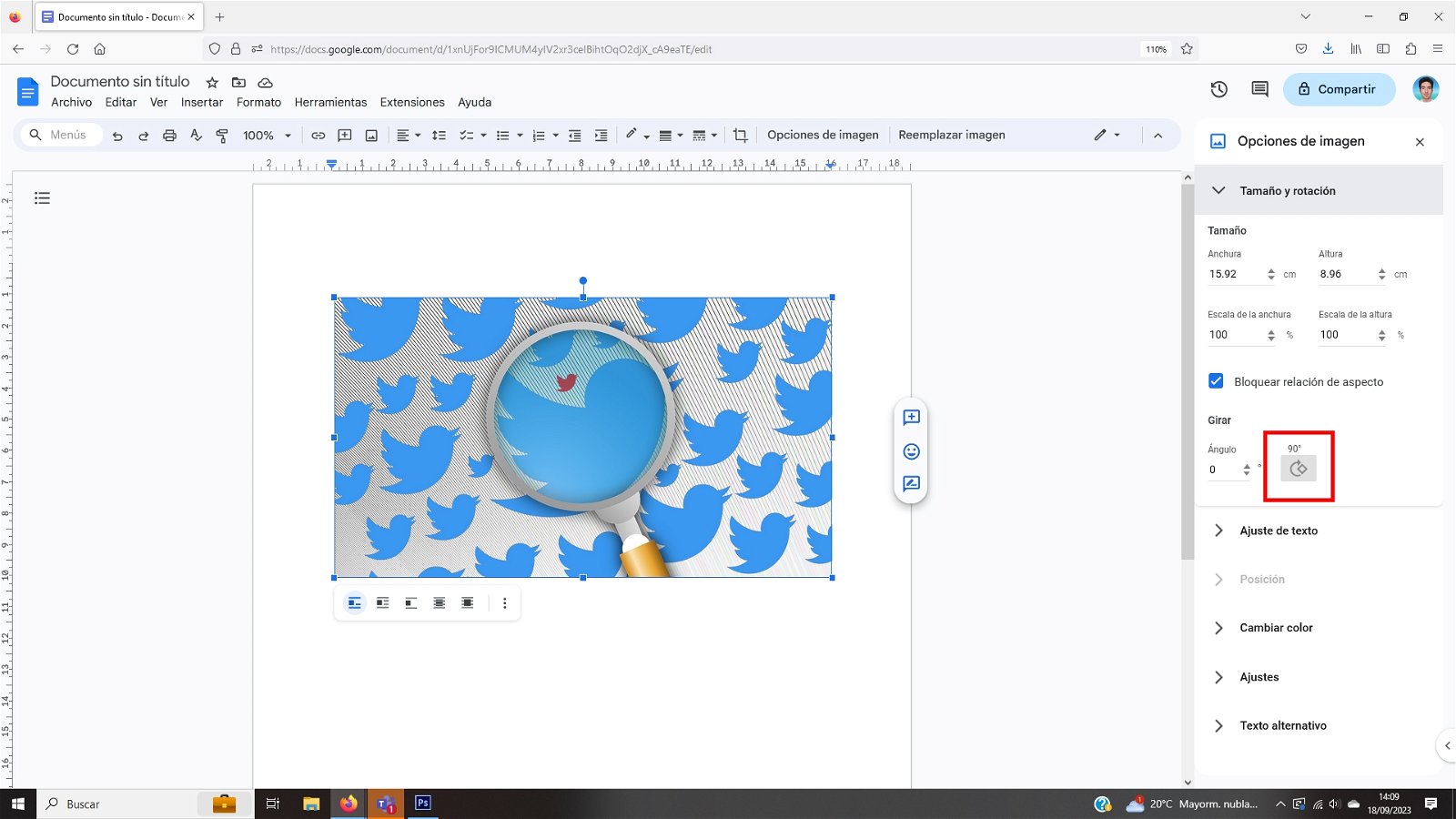This screenshot has width=1456, height=819.
Task: Click the Menús search box
Action: pos(60,135)
